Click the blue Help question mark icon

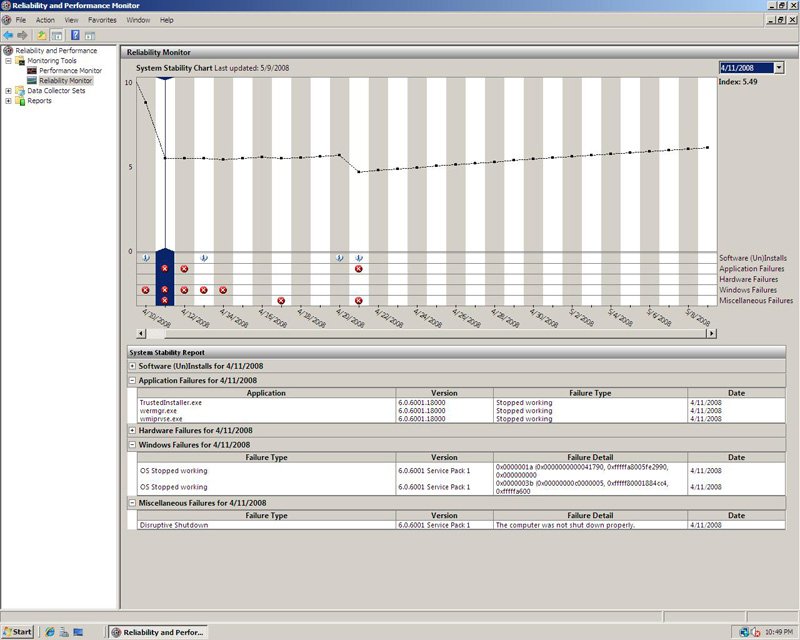[x=75, y=35]
